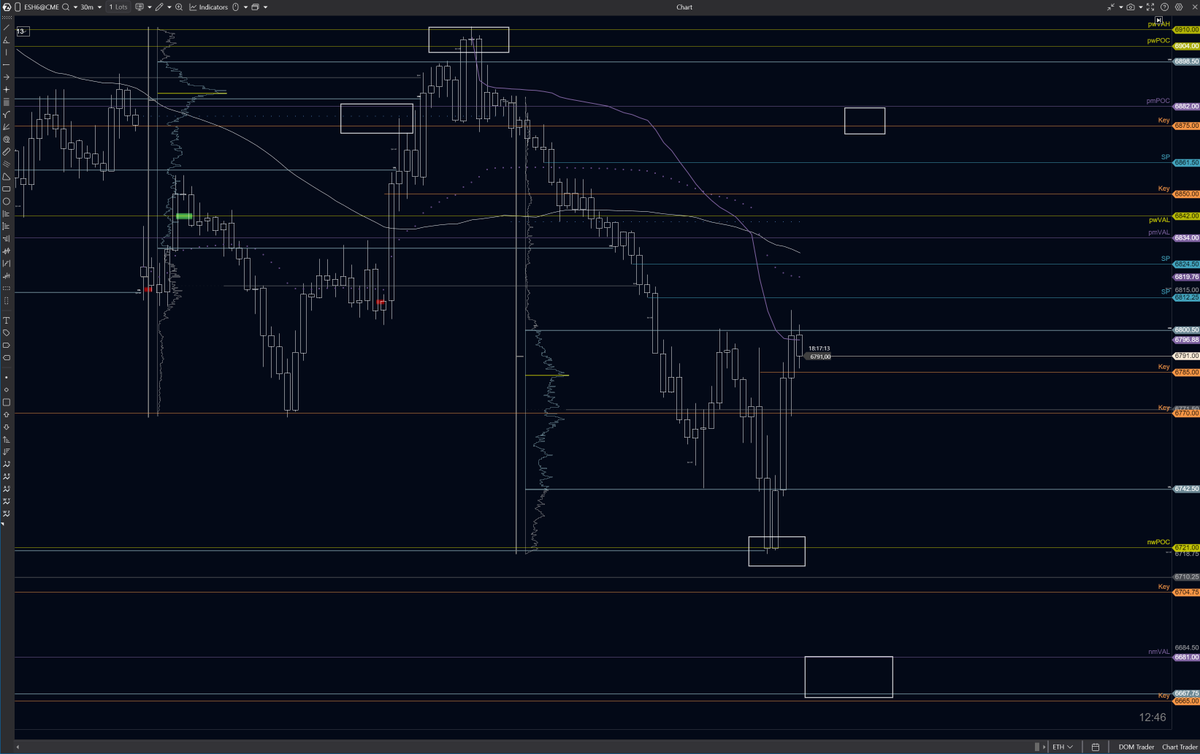Open help with the question mark icon
Viewport: 1200px width, 754px height.
pos(1164,7)
